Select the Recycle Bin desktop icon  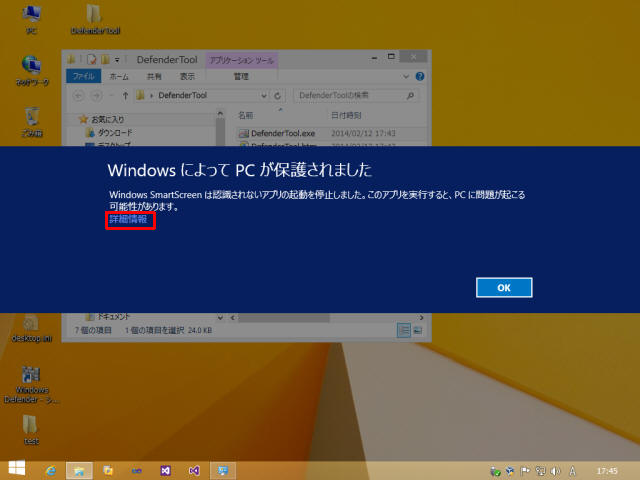click(32, 122)
